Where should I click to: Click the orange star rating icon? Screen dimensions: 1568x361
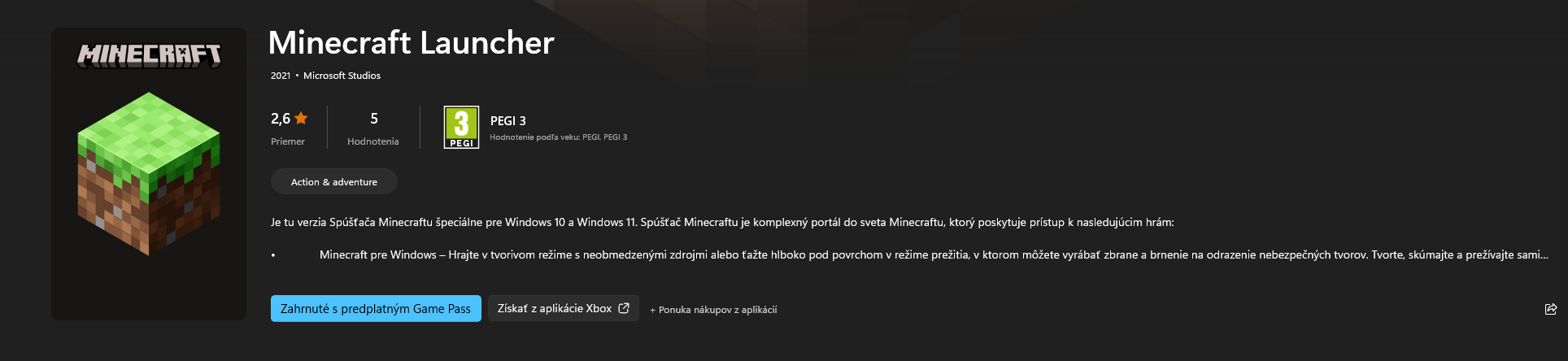click(301, 118)
